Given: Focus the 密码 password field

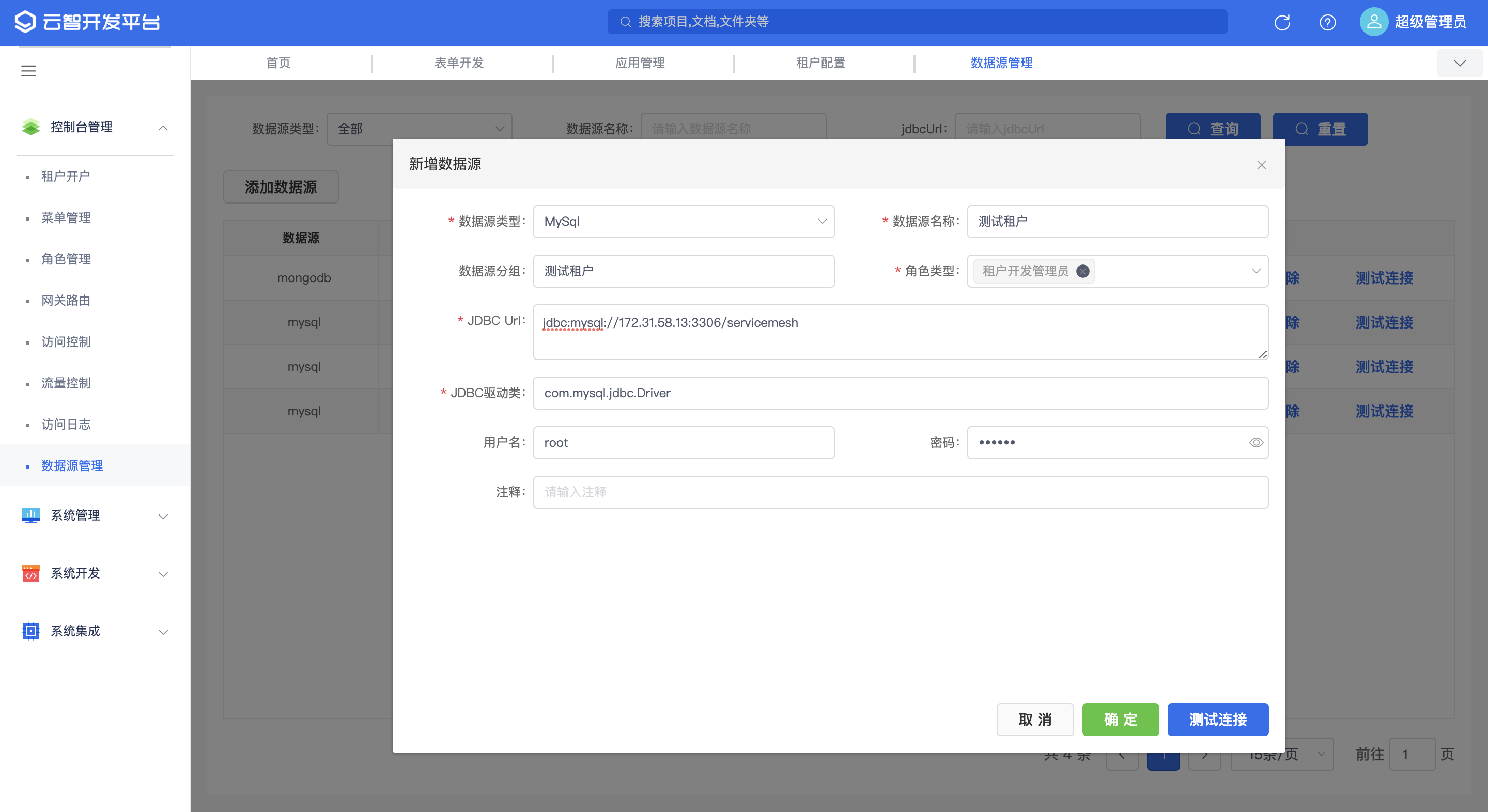Looking at the screenshot, I should click(1117, 442).
